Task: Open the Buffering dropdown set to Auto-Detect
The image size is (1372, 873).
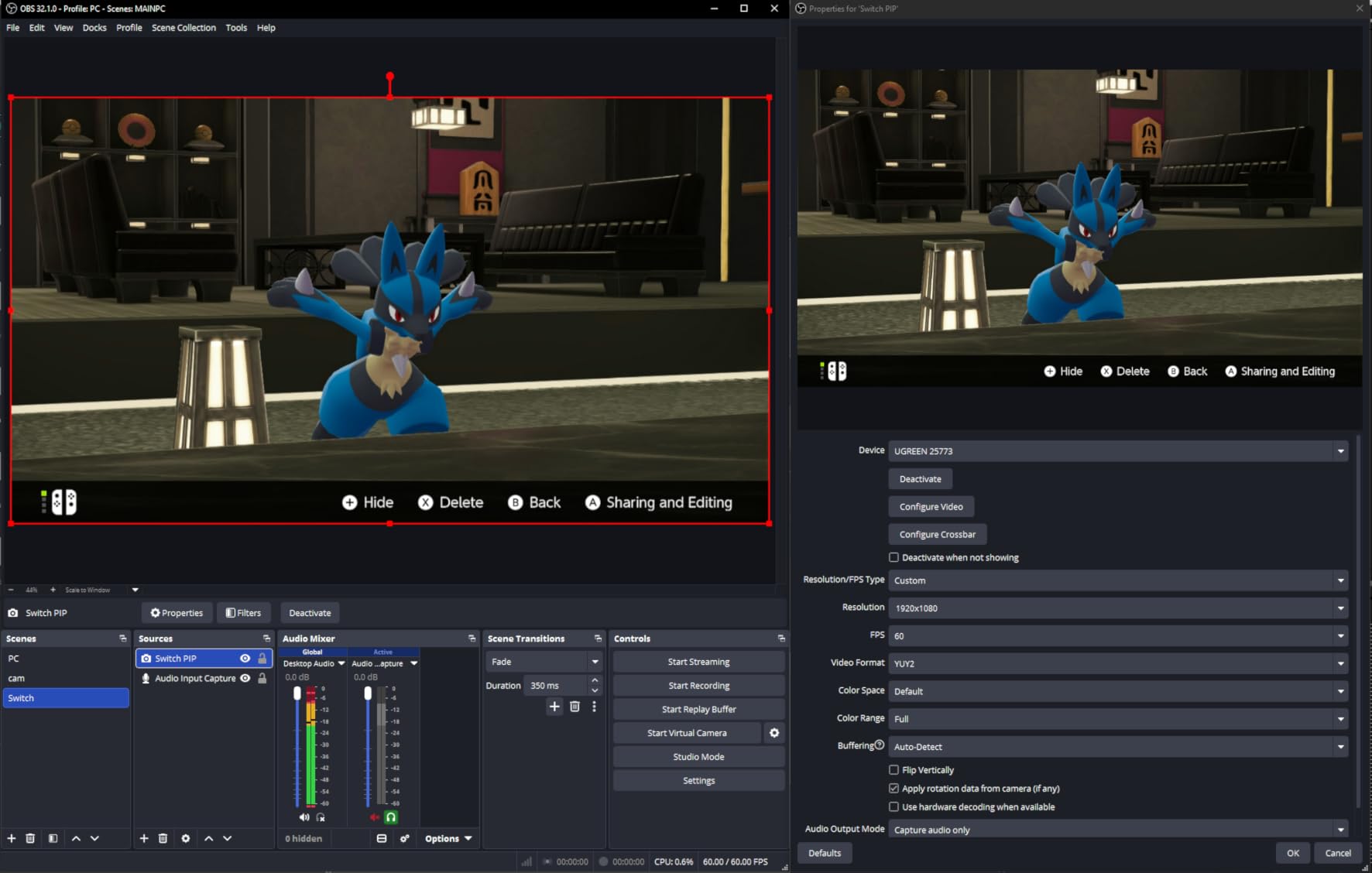Action: coord(1118,747)
